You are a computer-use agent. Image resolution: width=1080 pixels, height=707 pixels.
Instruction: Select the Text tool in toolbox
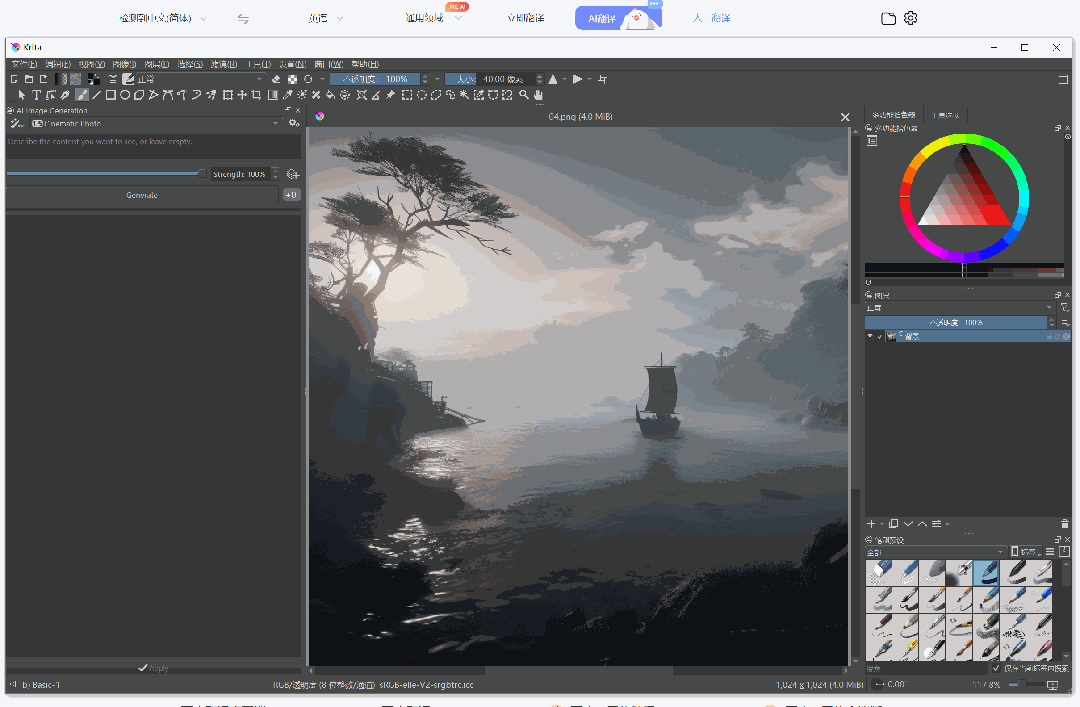click(x=37, y=95)
